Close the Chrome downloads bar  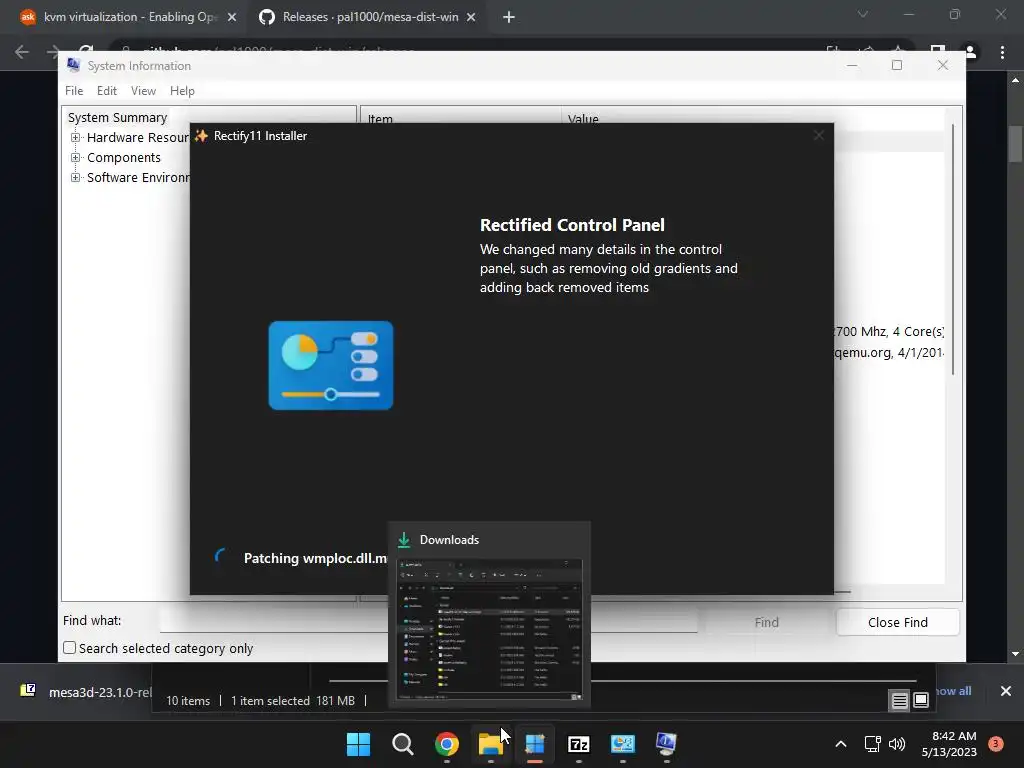coord(1006,691)
